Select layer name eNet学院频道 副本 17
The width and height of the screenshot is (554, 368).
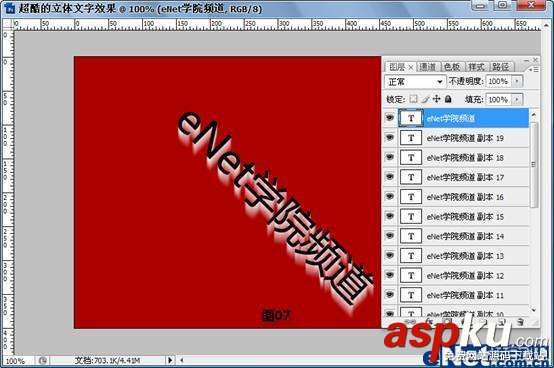click(465, 177)
